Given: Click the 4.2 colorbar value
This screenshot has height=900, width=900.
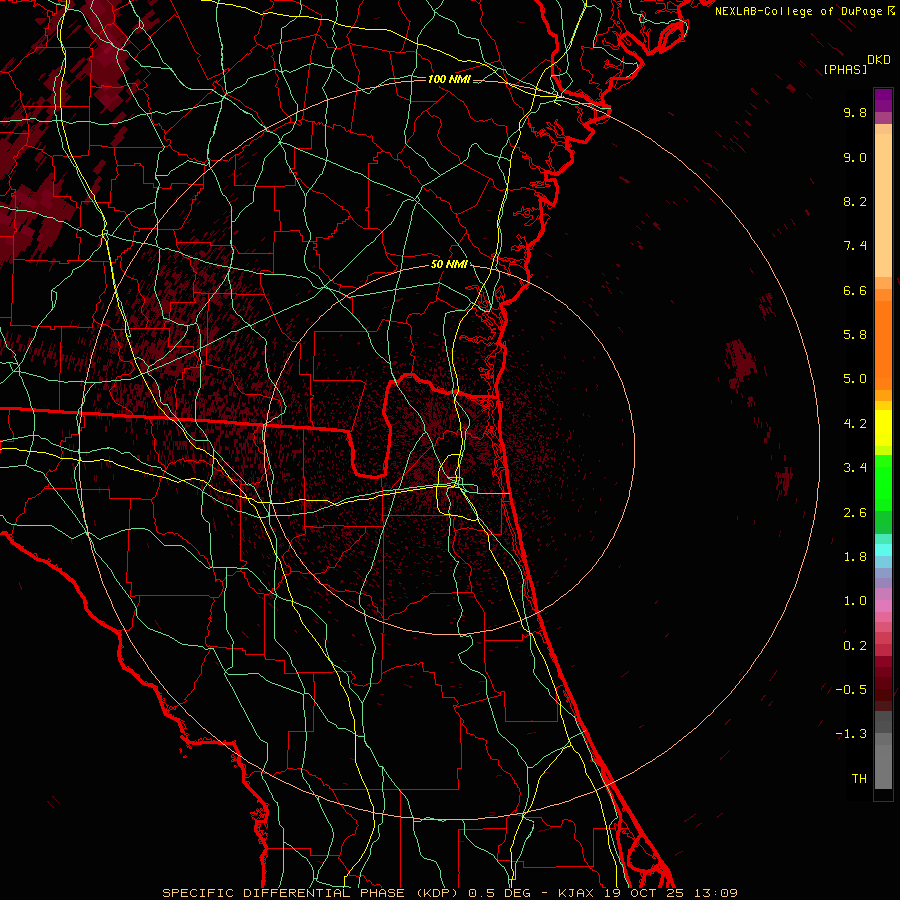Looking at the screenshot, I should [855, 424].
